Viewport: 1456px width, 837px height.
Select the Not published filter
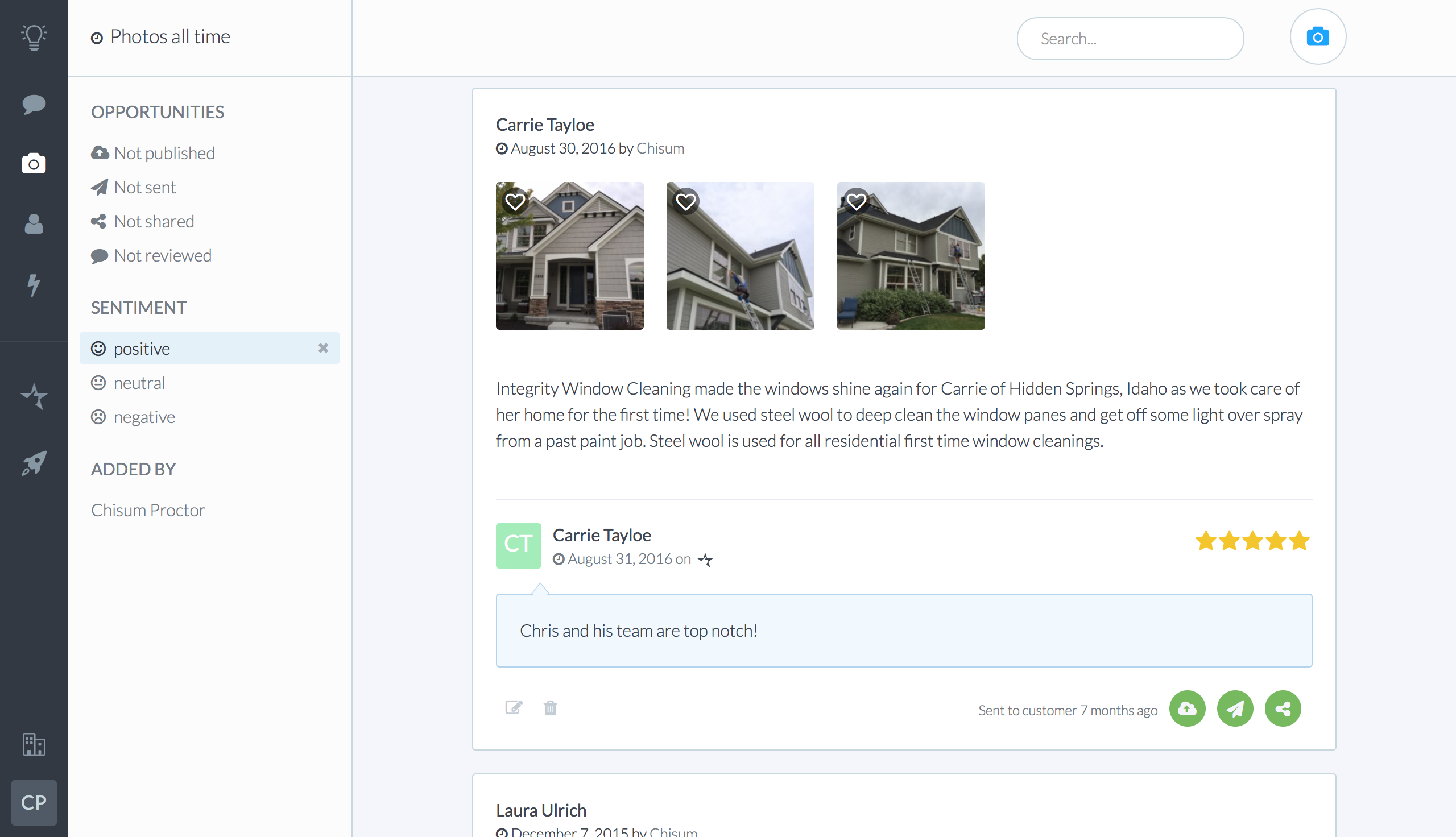tap(164, 153)
